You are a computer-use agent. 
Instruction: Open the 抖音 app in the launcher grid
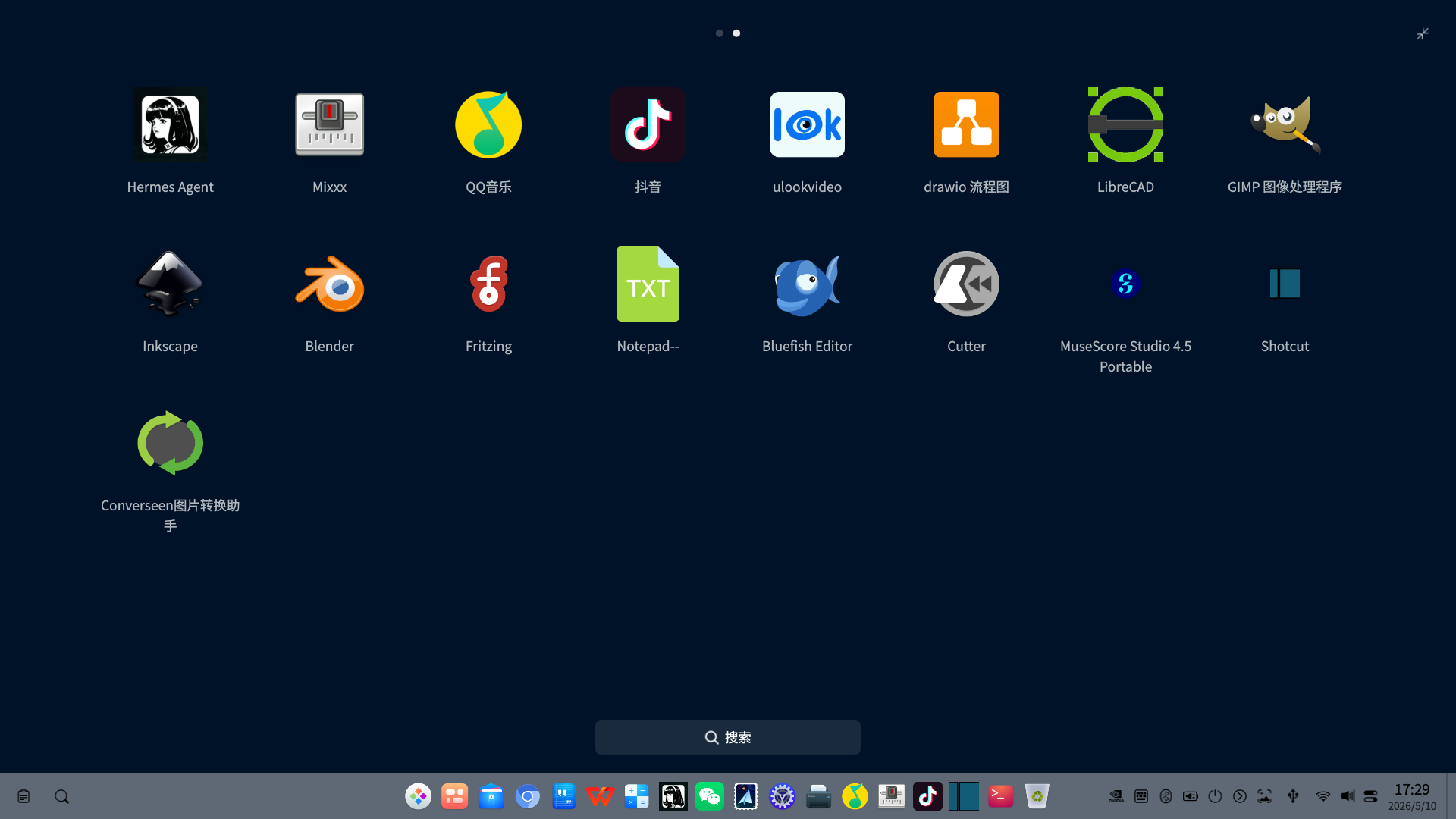648,124
